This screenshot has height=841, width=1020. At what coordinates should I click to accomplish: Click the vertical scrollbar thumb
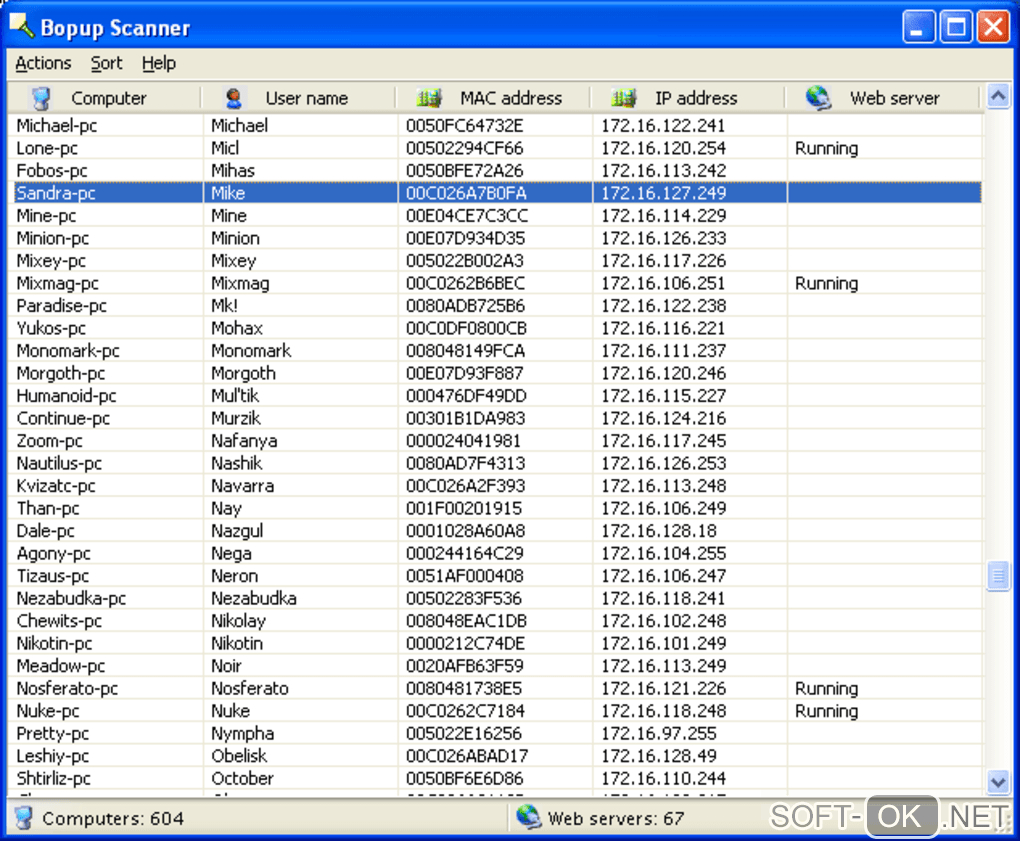tap(998, 575)
